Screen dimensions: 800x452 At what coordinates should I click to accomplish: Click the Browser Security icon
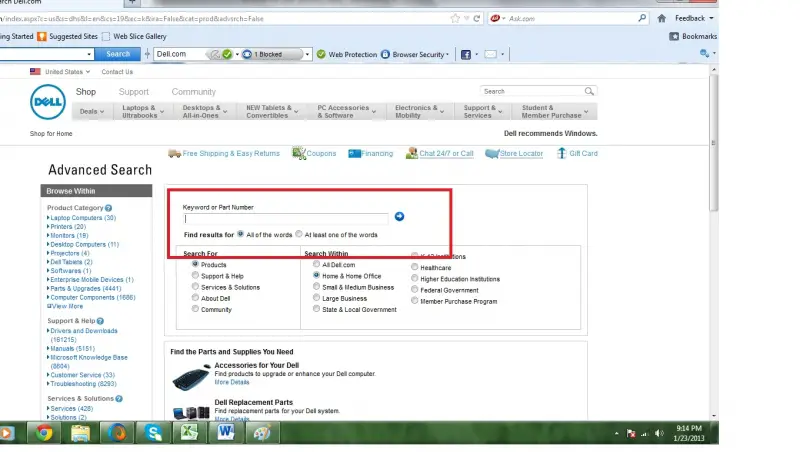coord(385,54)
